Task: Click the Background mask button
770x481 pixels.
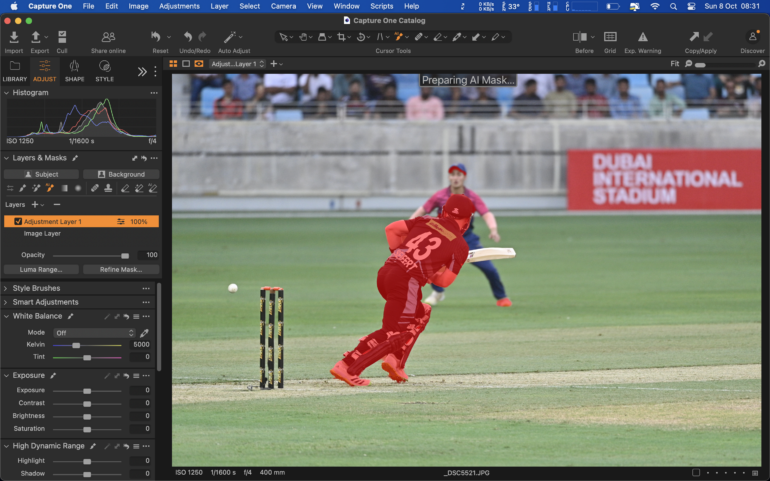Action: [x=121, y=174]
